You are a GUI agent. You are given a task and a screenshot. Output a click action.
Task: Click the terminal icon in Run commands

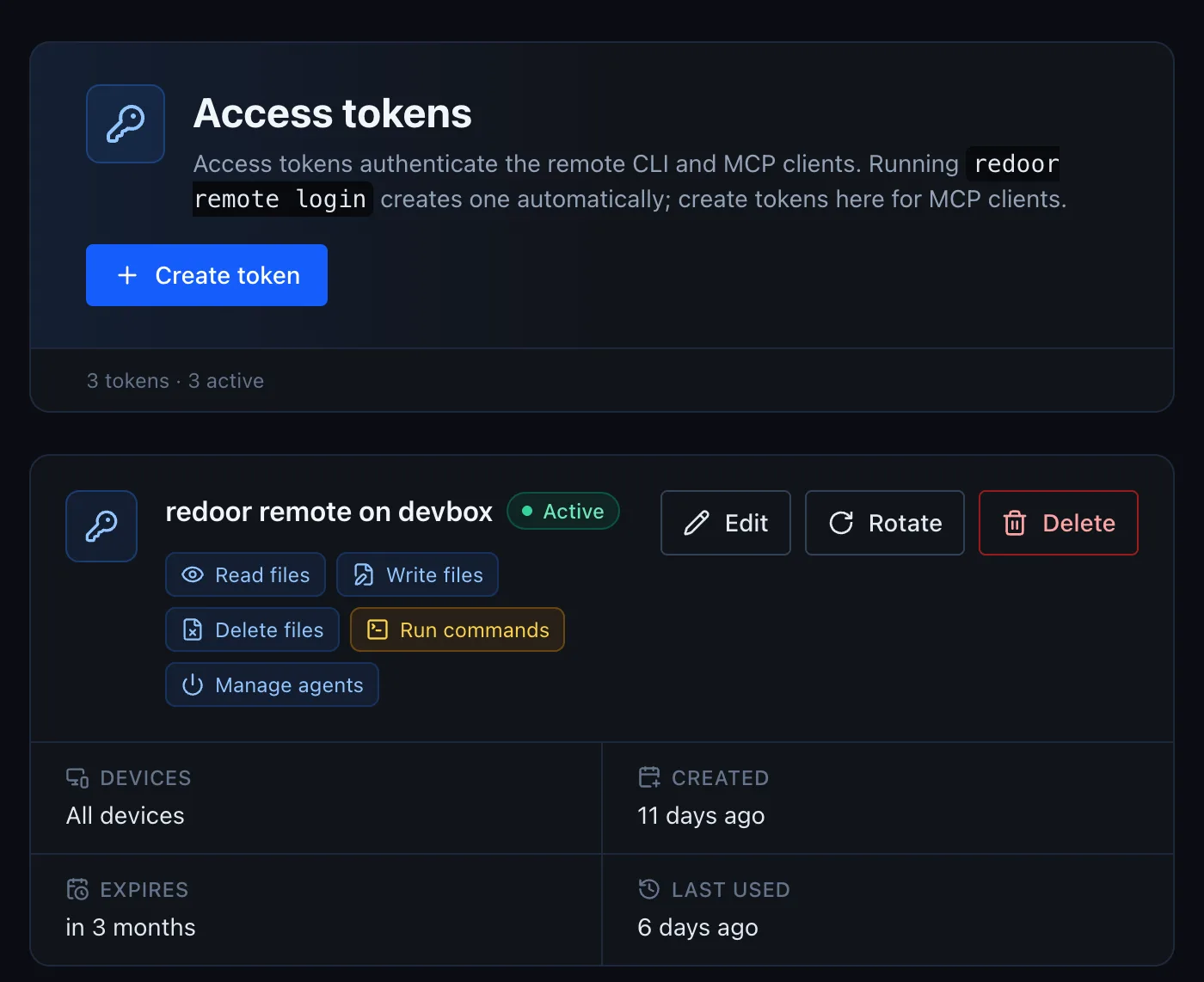[378, 629]
